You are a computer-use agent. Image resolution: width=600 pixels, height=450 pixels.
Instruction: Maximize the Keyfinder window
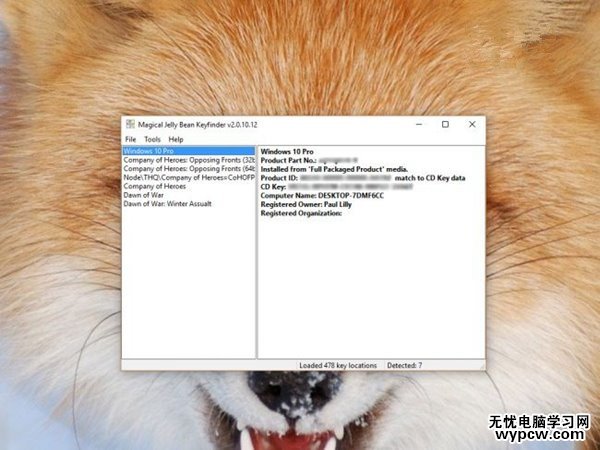445,124
